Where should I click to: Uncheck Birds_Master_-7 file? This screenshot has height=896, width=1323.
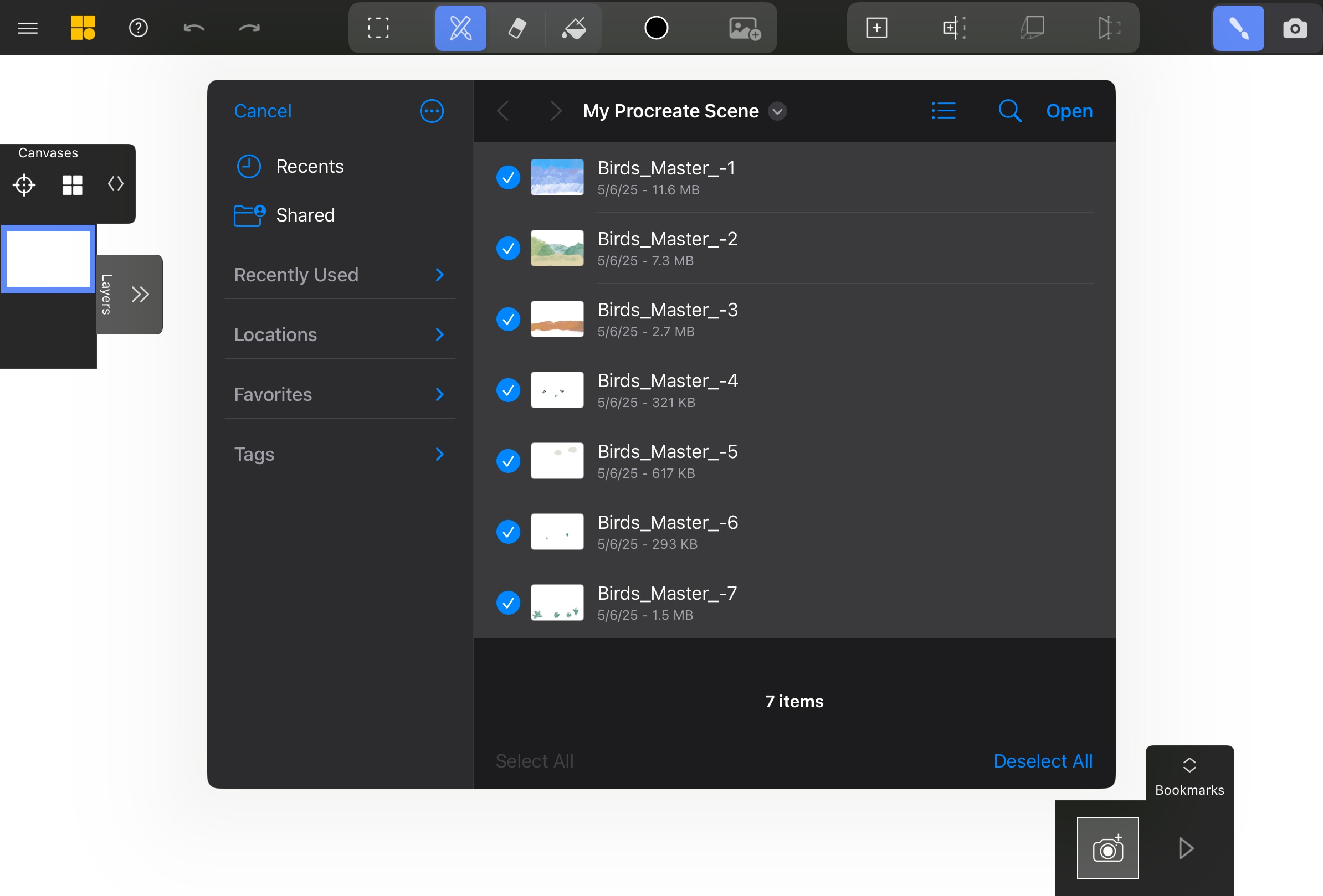[508, 603]
